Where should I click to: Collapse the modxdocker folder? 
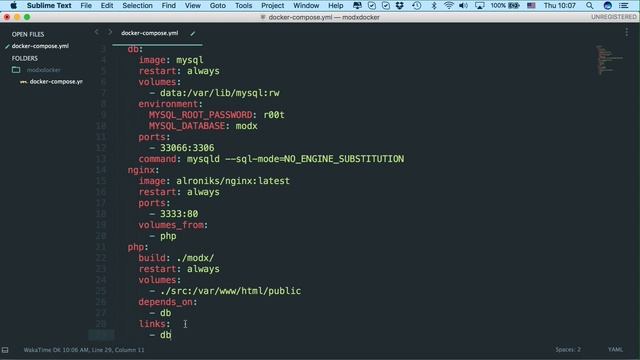pos(16,70)
